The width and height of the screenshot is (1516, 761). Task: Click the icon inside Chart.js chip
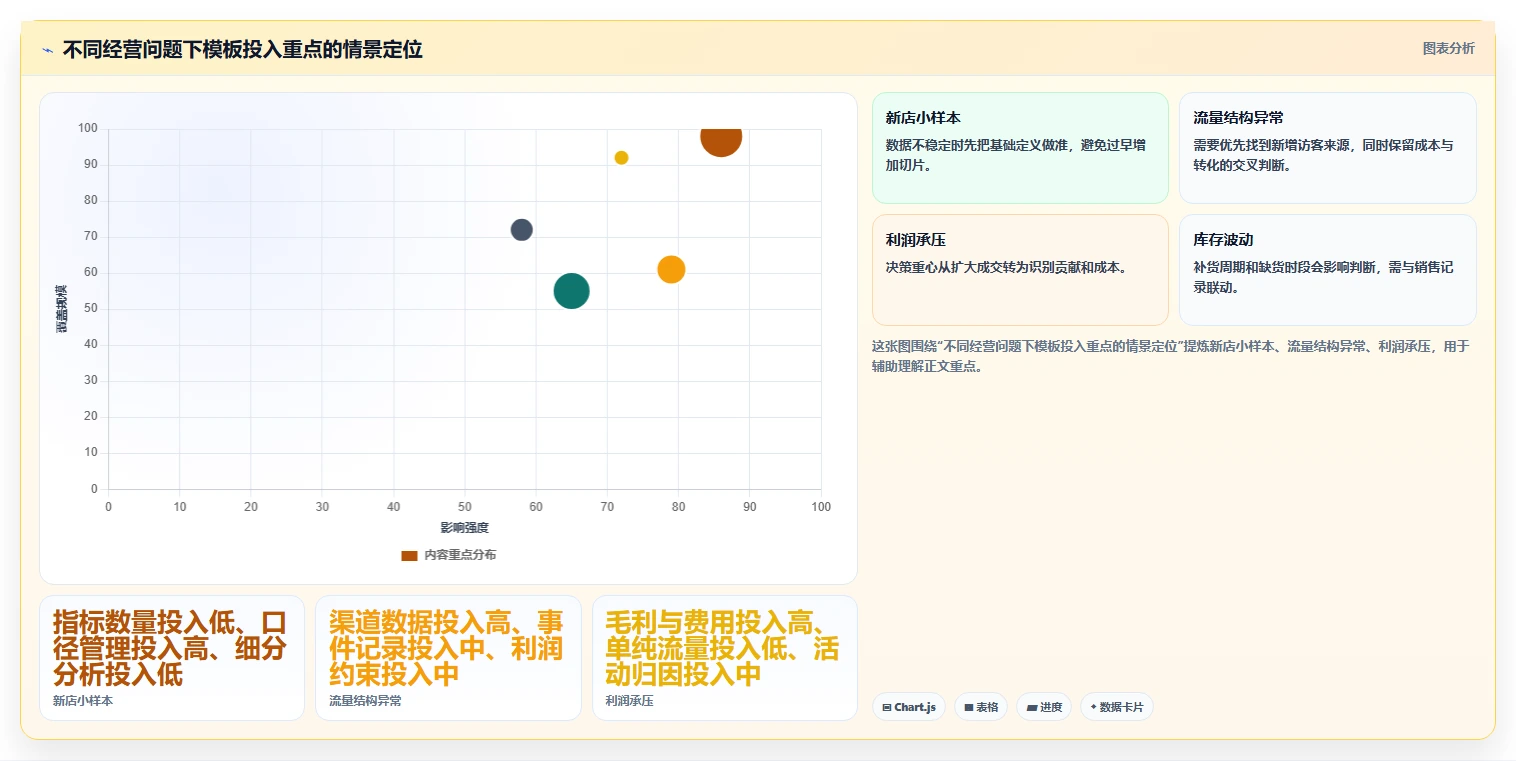click(887, 707)
